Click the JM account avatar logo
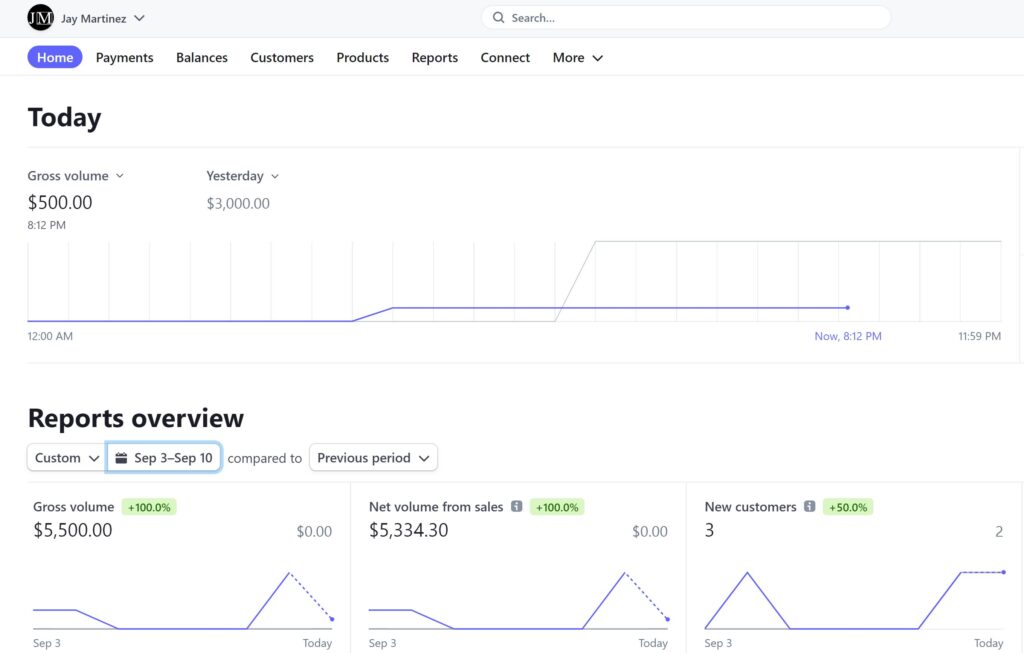1024x653 pixels. 40,18
